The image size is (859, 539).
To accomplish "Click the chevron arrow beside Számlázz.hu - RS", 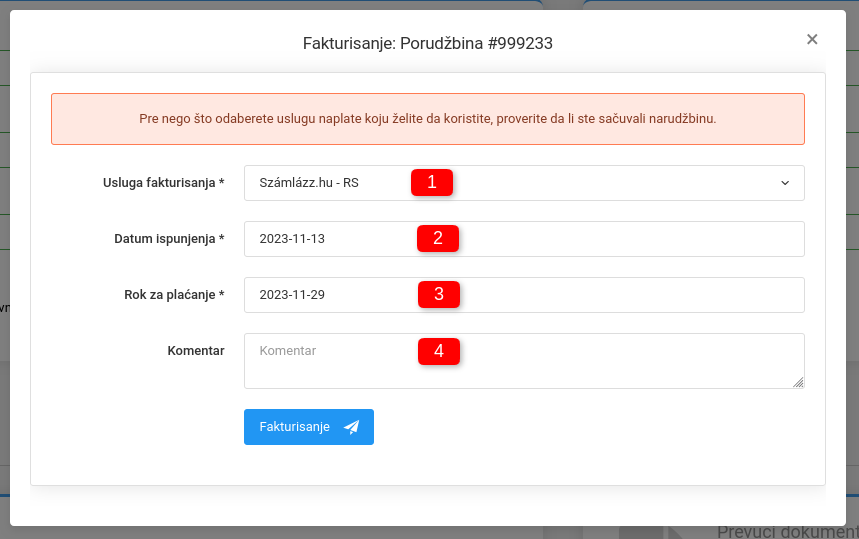I will (x=785, y=183).
